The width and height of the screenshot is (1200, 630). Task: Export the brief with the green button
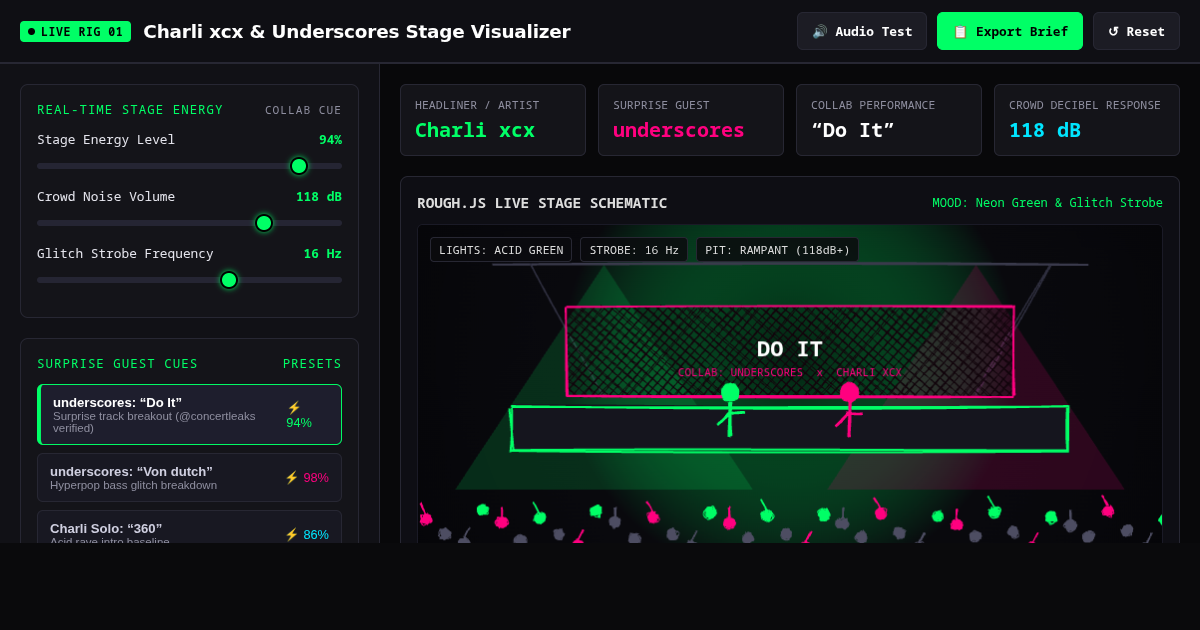click(1010, 31)
